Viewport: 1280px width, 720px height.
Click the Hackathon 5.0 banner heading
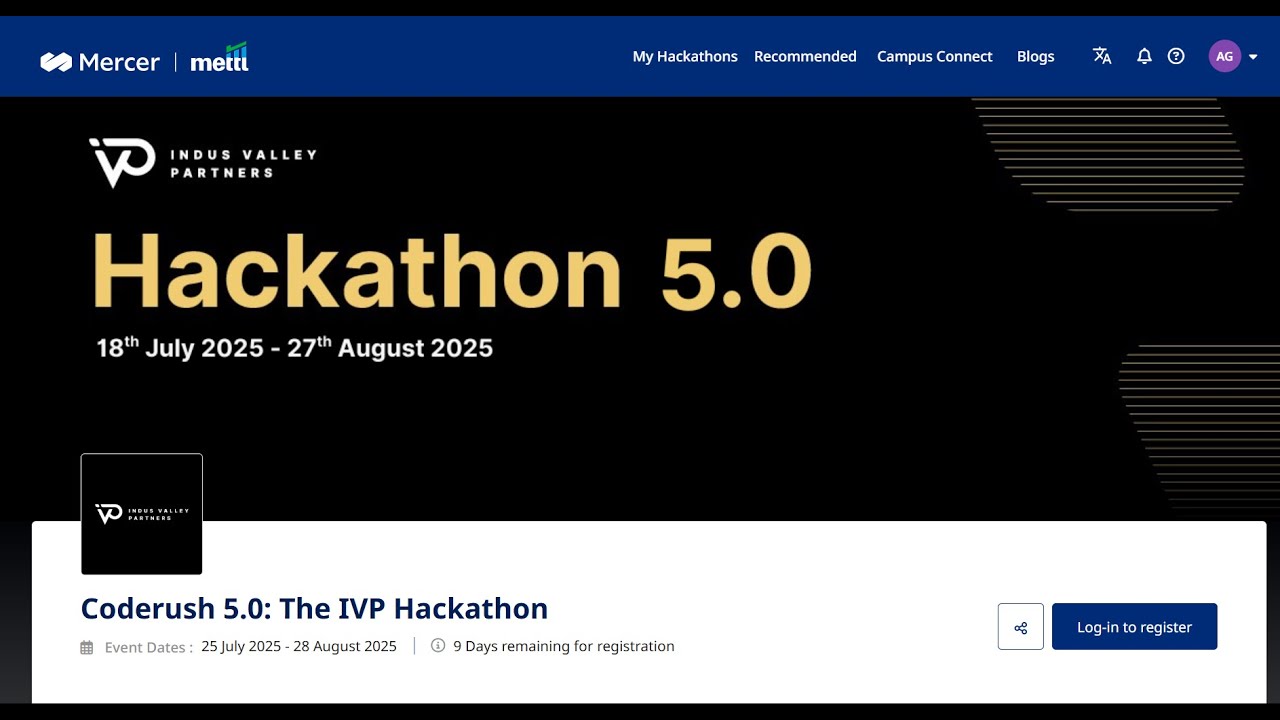(452, 271)
